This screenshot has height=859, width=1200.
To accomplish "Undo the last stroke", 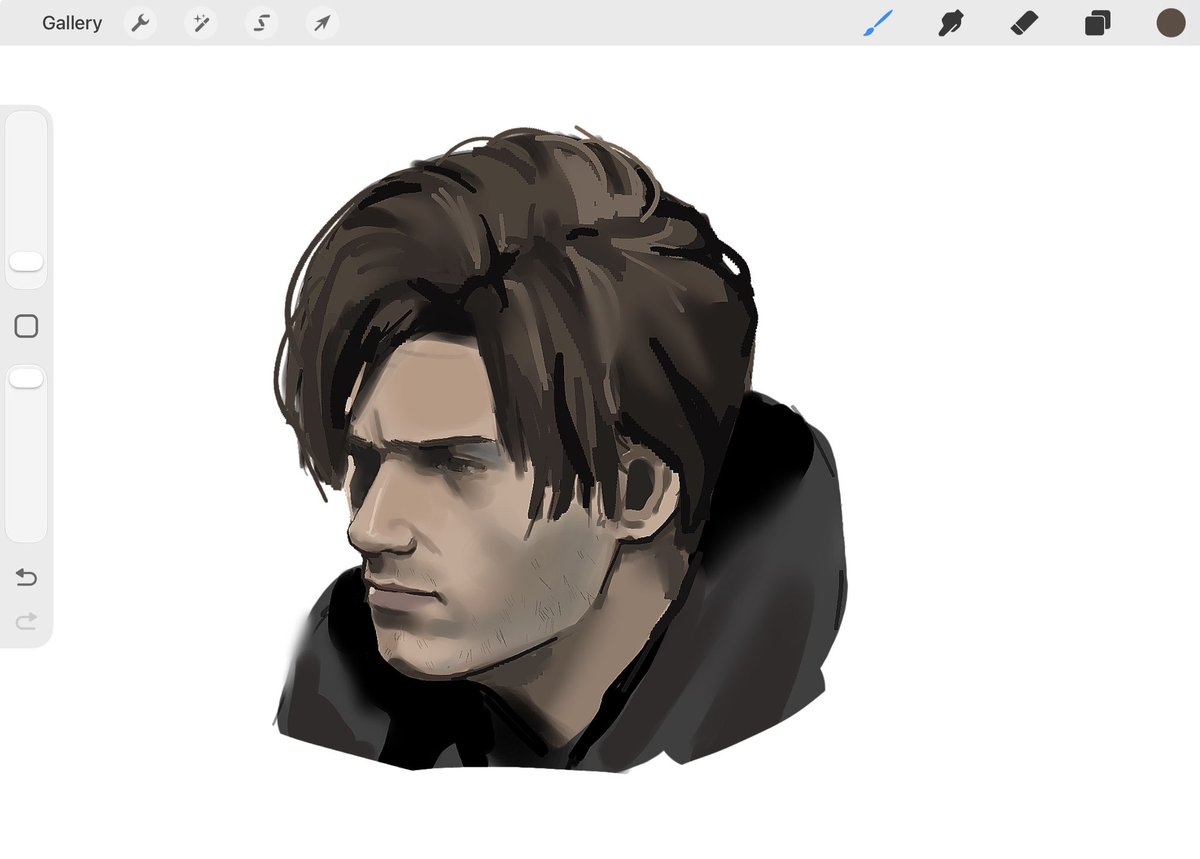I will pyautogui.click(x=26, y=578).
